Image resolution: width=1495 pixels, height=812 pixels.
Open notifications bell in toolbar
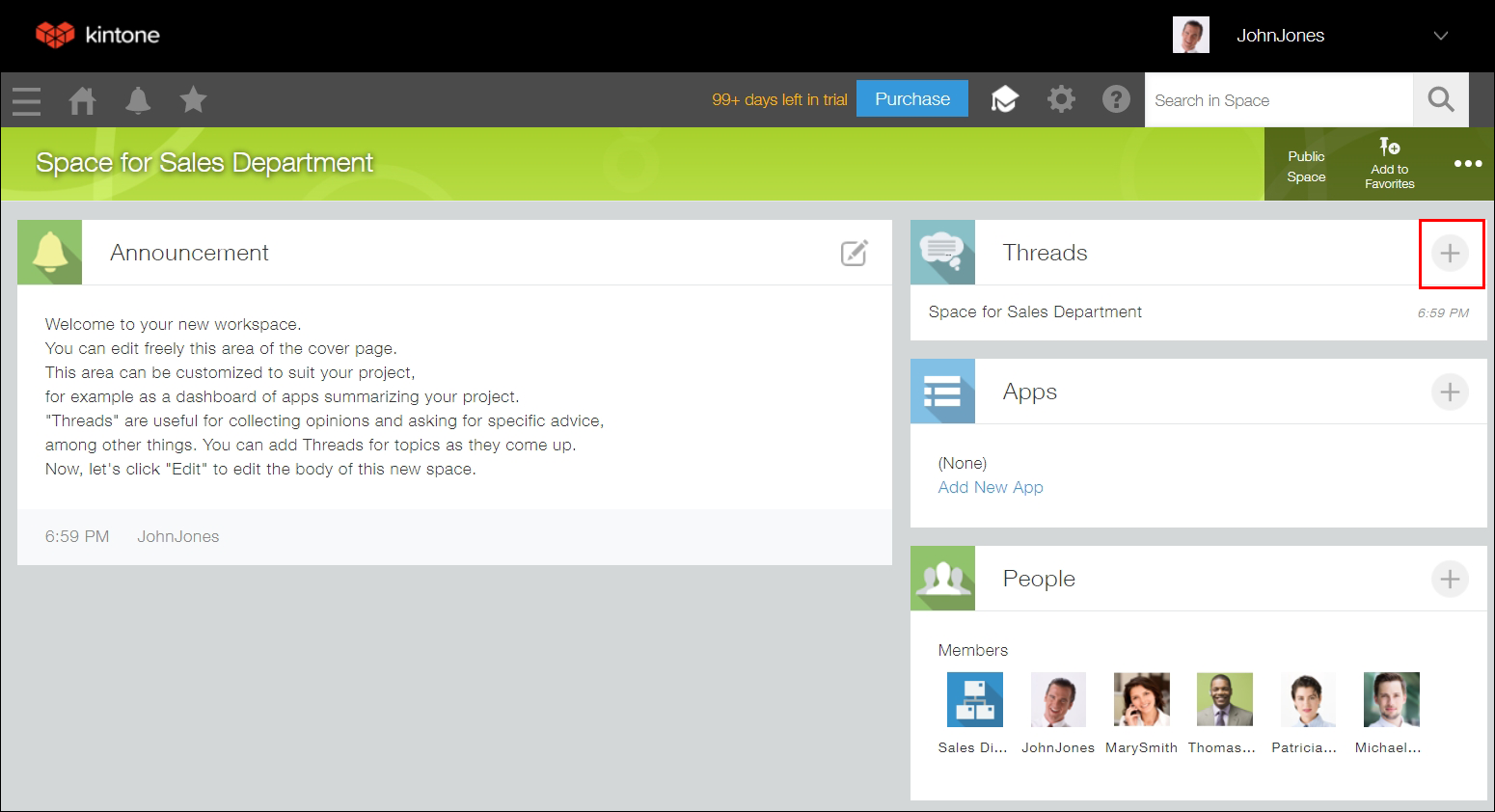[138, 100]
